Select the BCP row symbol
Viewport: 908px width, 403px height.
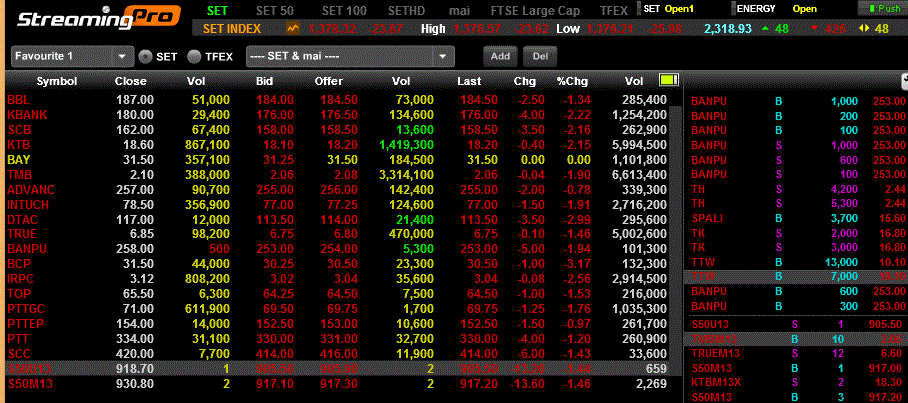pos(19,265)
